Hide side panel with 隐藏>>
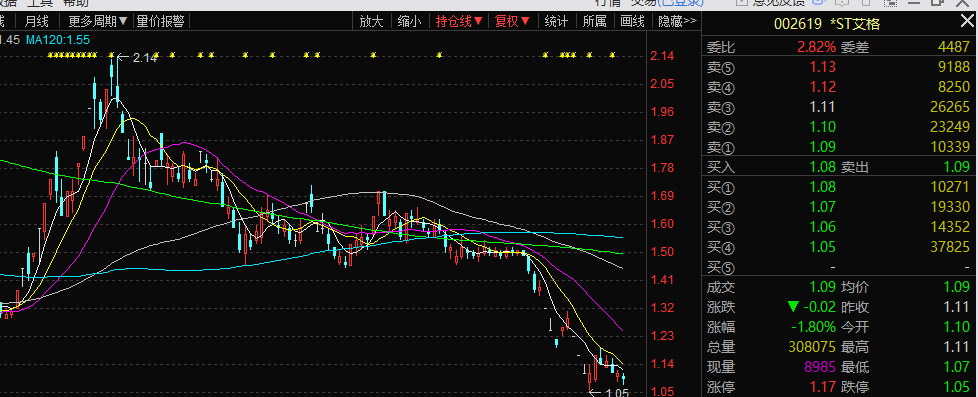 tap(677, 21)
